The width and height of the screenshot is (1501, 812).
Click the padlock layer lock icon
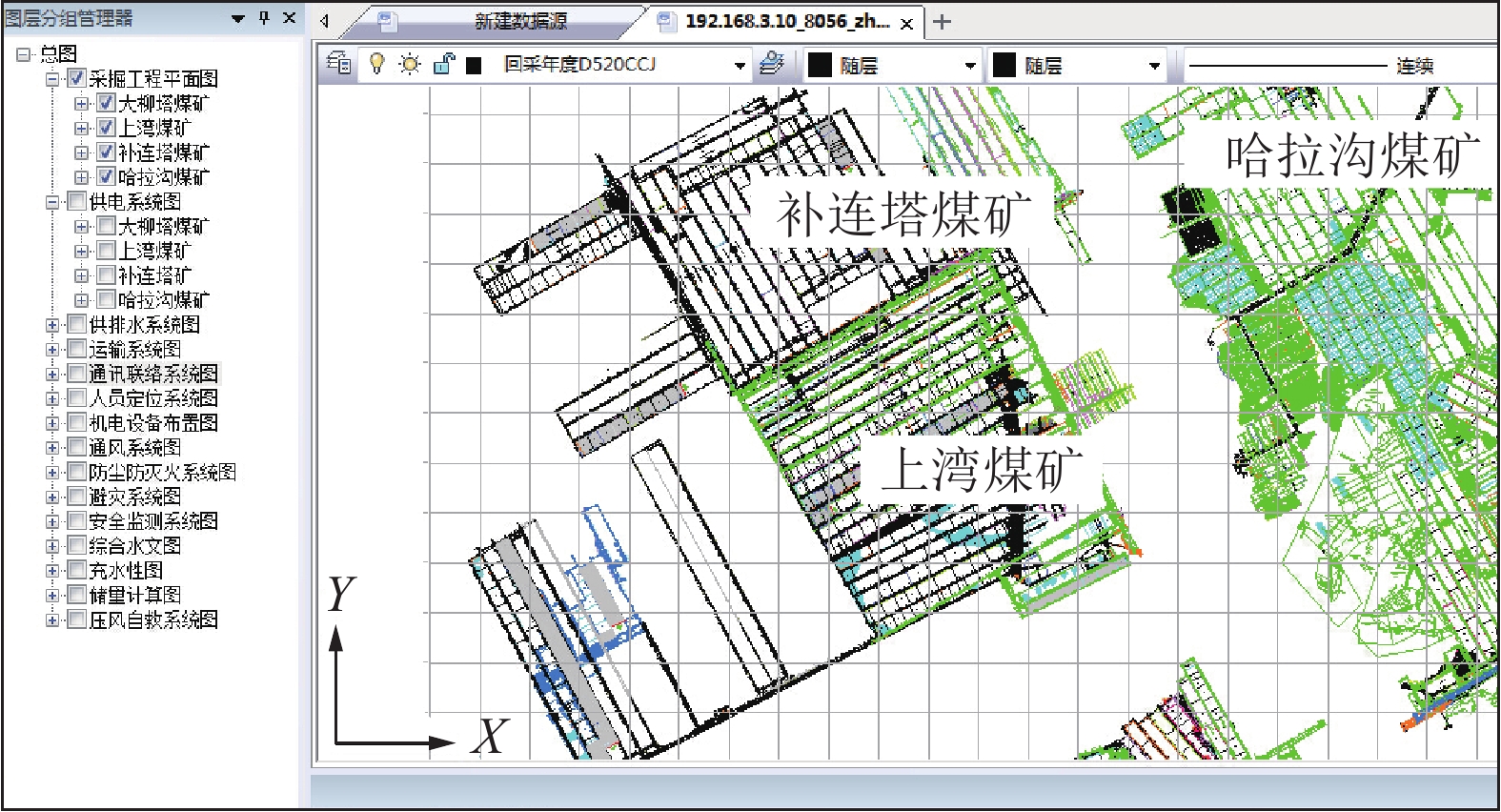click(443, 64)
